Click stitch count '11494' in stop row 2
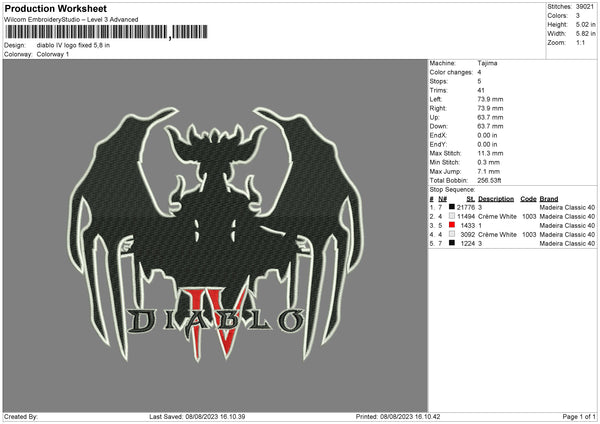This screenshot has width=600, height=424. pos(466,217)
